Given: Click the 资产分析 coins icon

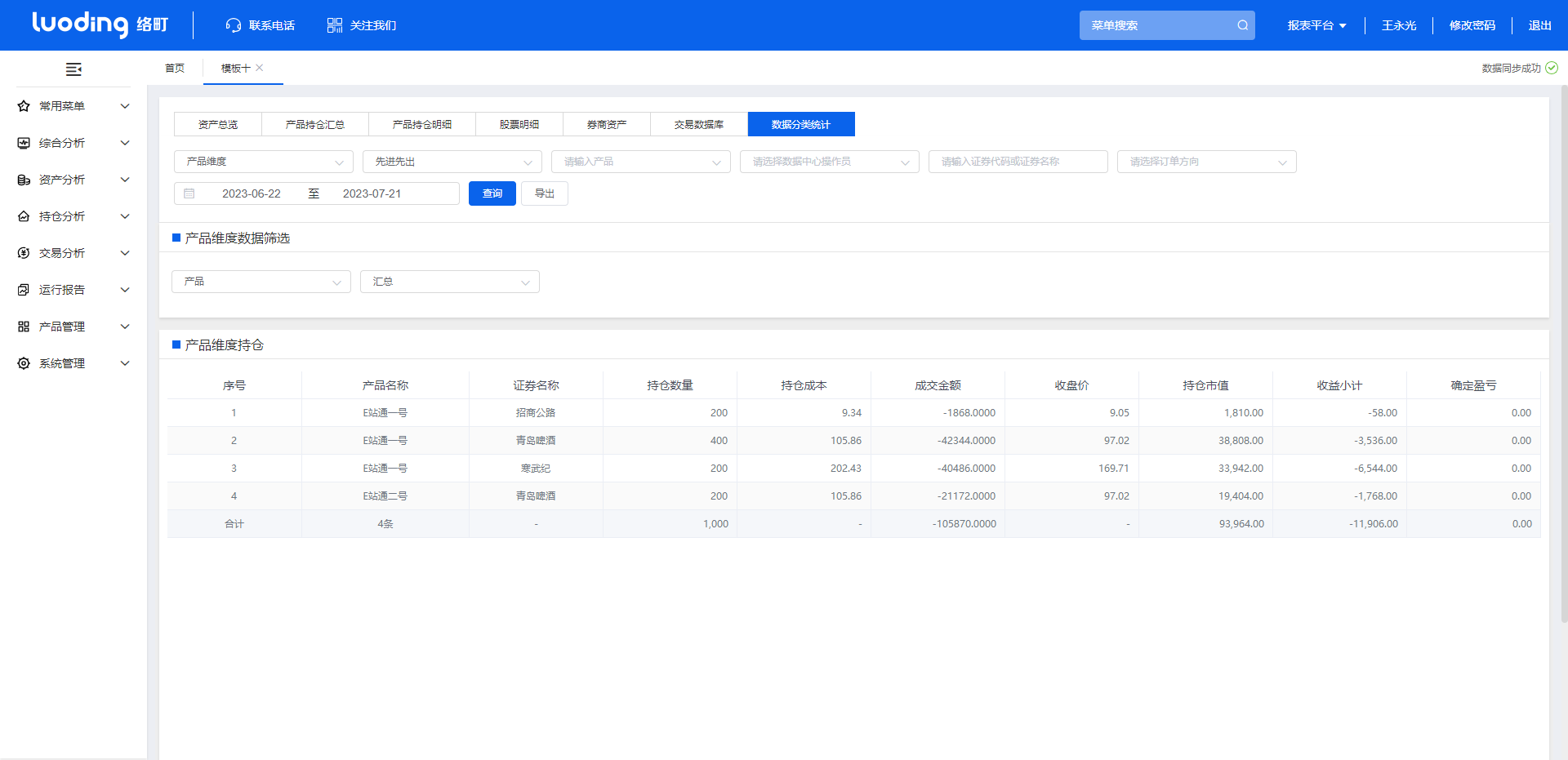Looking at the screenshot, I should click(24, 180).
